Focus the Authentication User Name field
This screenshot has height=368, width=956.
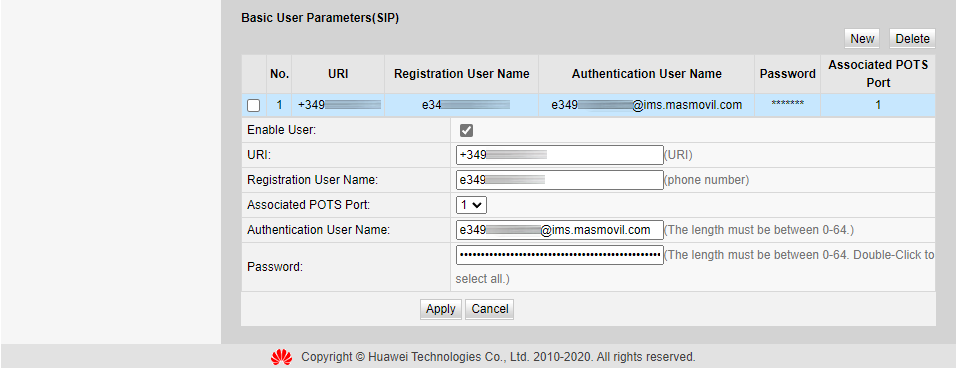click(x=560, y=230)
